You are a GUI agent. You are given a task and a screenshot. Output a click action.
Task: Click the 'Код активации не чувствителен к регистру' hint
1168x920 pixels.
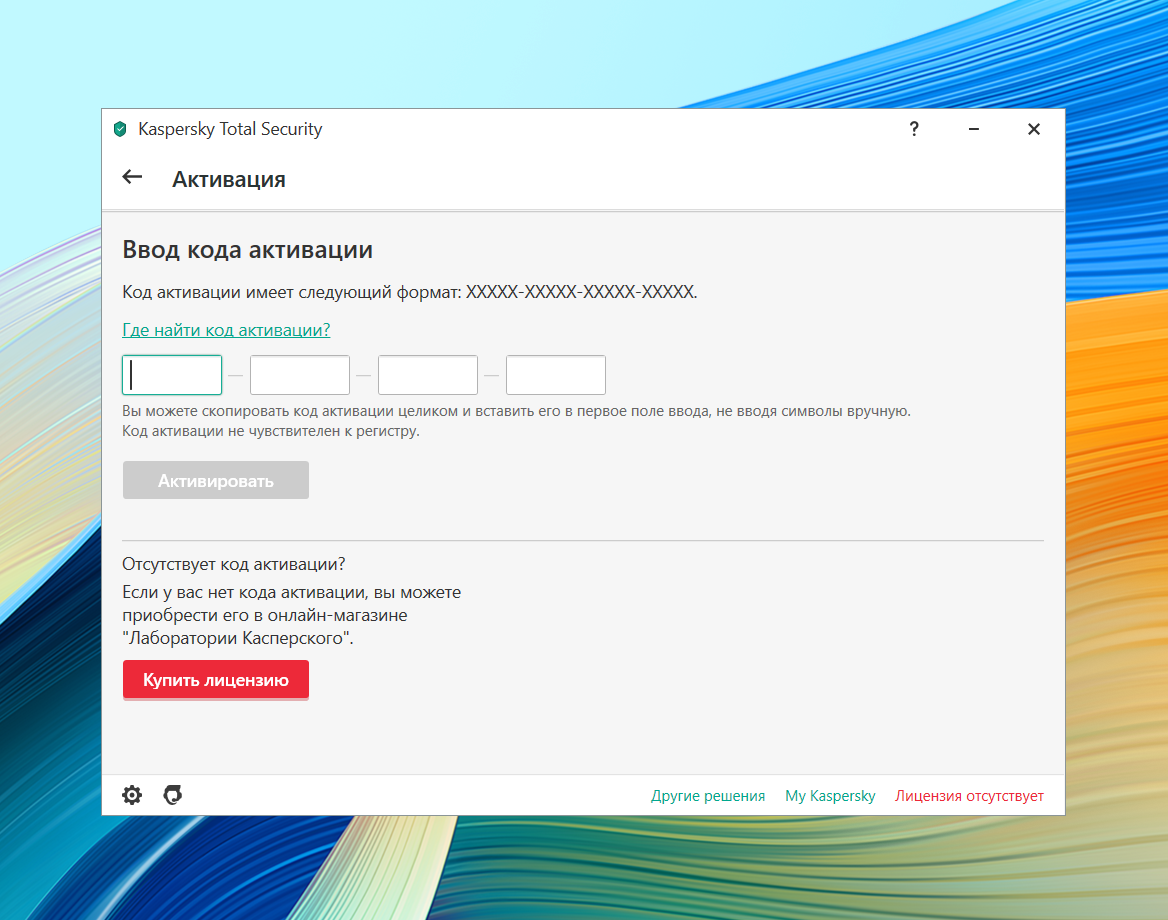(x=271, y=431)
